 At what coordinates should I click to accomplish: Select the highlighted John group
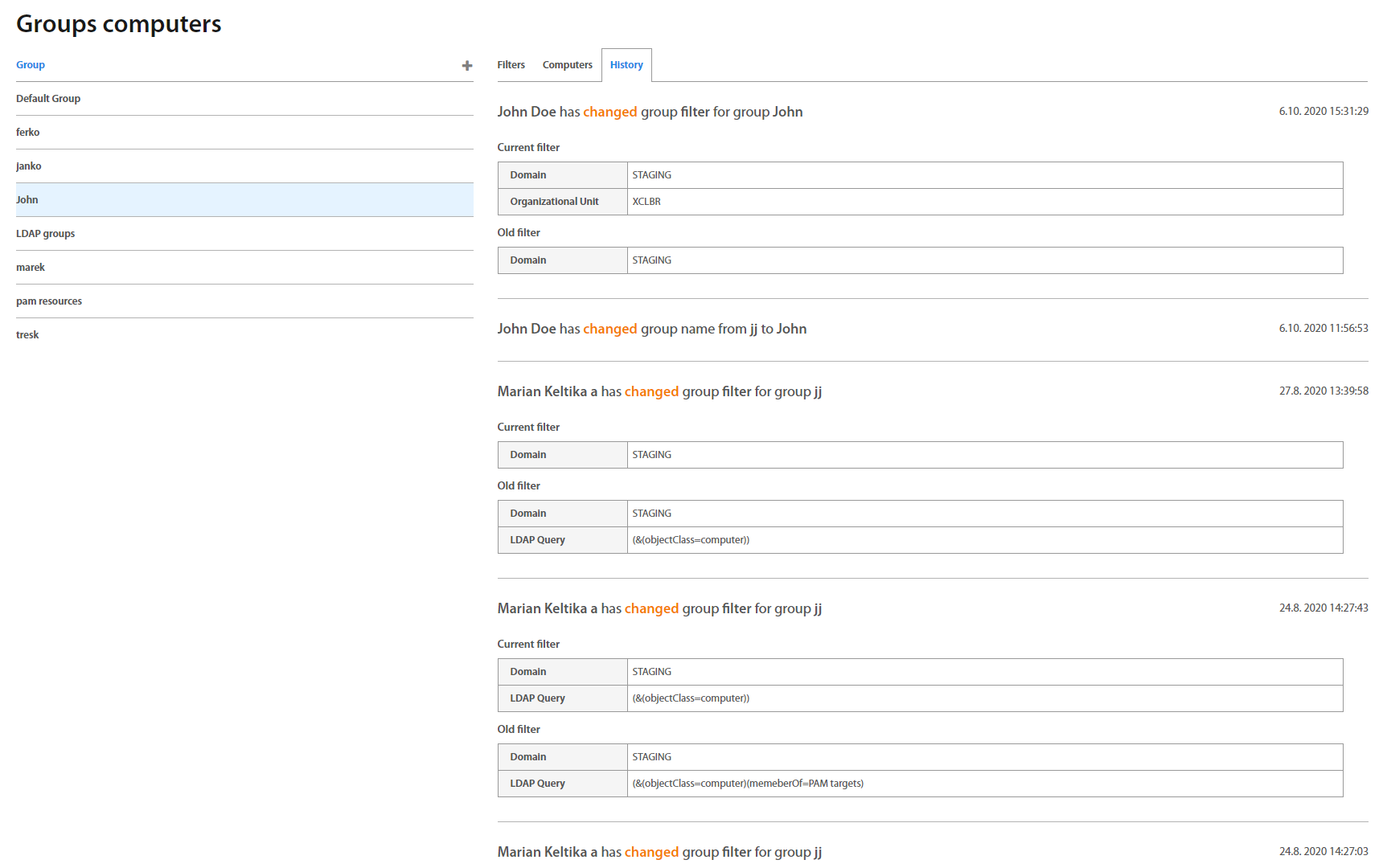[x=27, y=200]
